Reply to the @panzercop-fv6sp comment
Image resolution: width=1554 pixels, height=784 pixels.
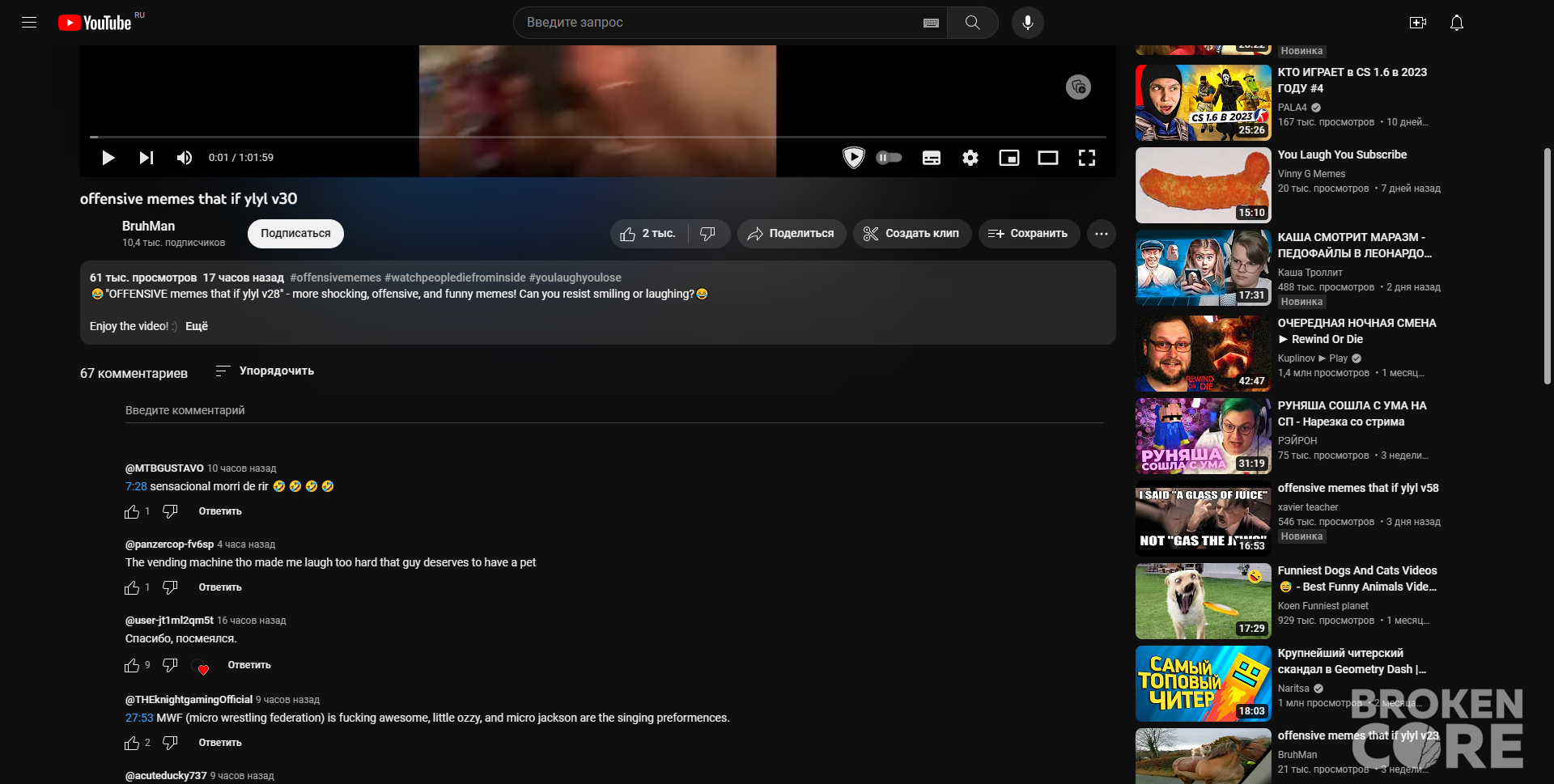[x=220, y=587]
